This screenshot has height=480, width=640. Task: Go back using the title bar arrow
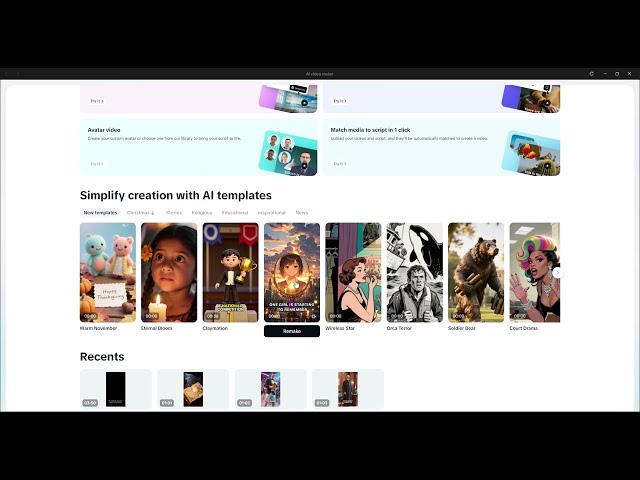click(x=7, y=74)
